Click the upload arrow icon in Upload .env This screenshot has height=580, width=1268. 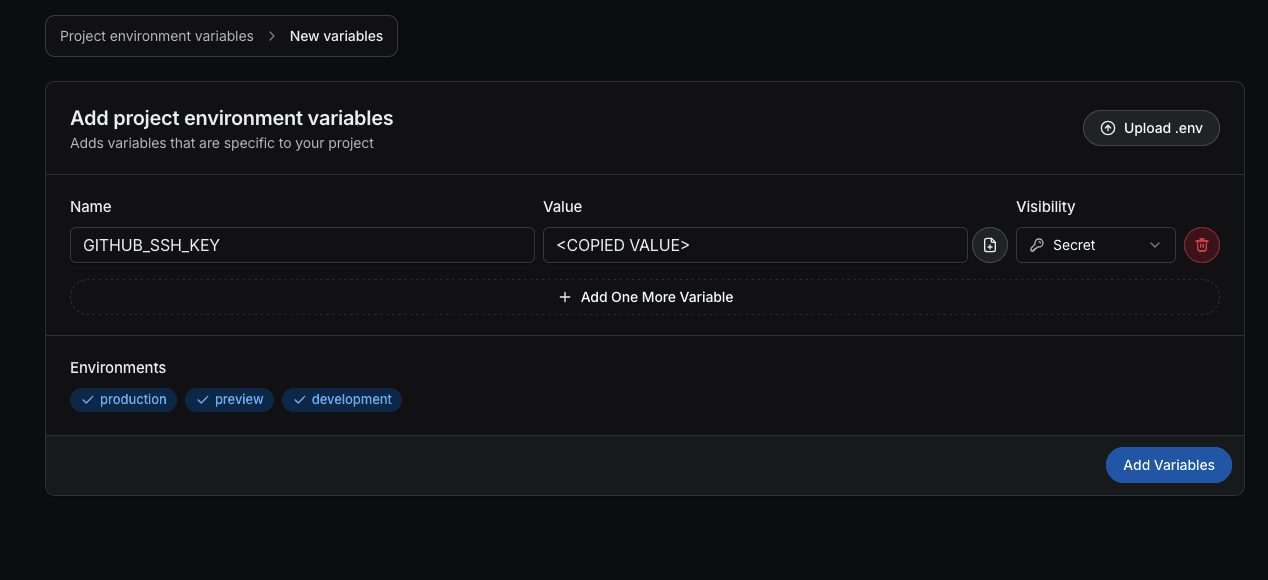click(x=1107, y=128)
